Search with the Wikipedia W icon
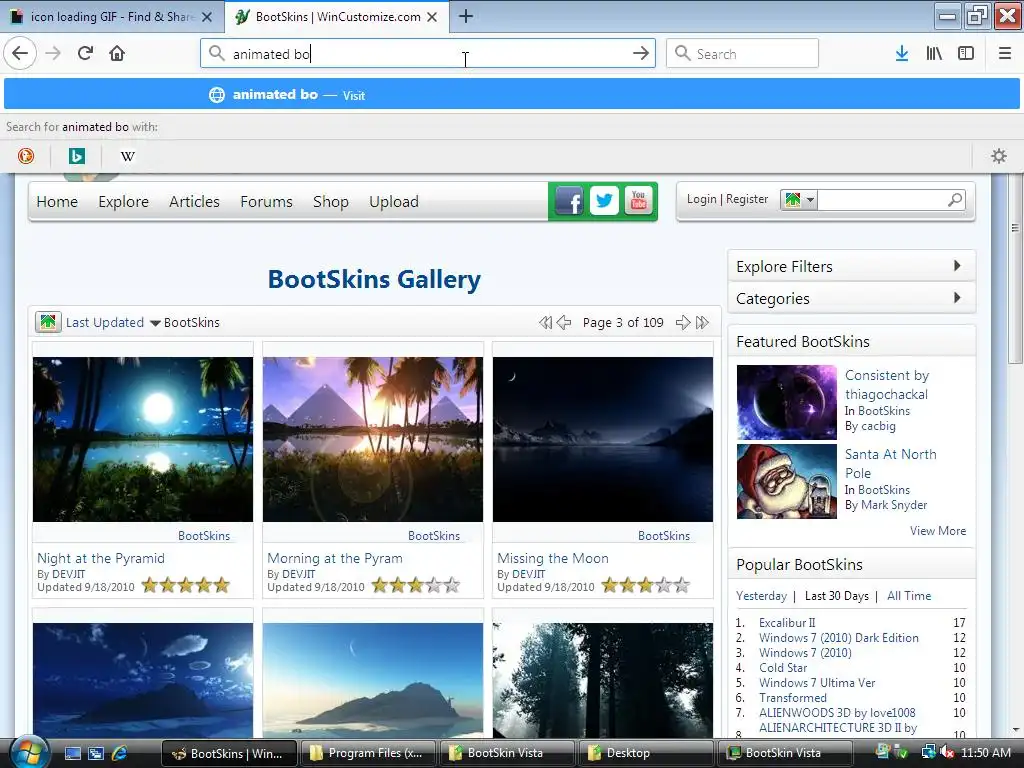 tap(128, 156)
